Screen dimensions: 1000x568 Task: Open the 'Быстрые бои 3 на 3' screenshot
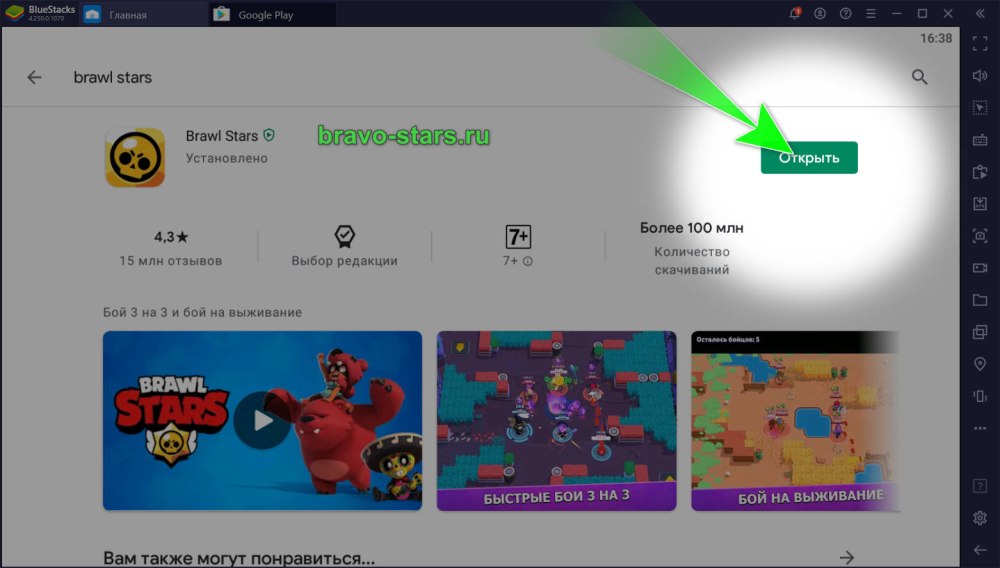[556, 420]
